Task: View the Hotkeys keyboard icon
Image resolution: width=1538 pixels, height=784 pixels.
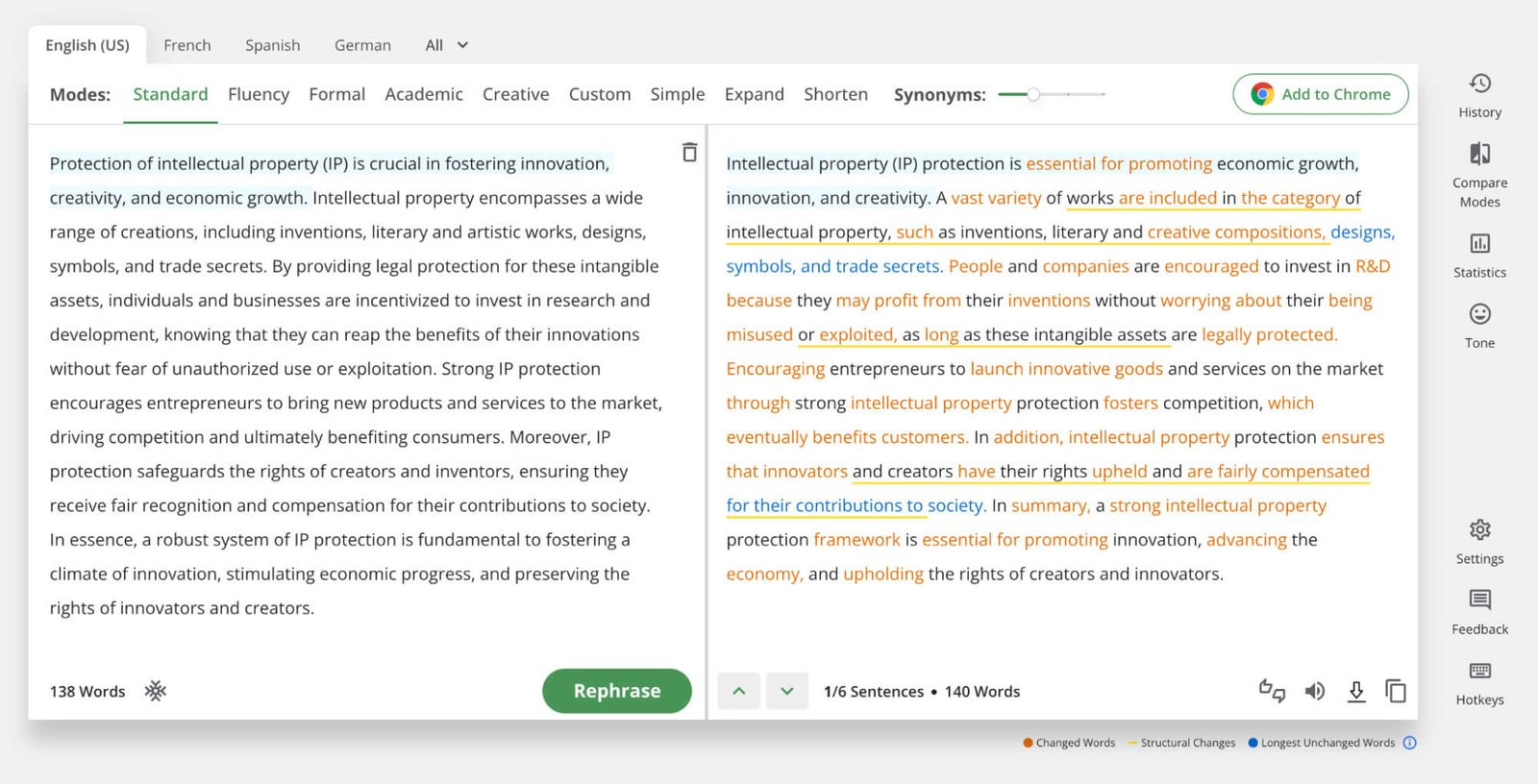Action: coord(1479,672)
